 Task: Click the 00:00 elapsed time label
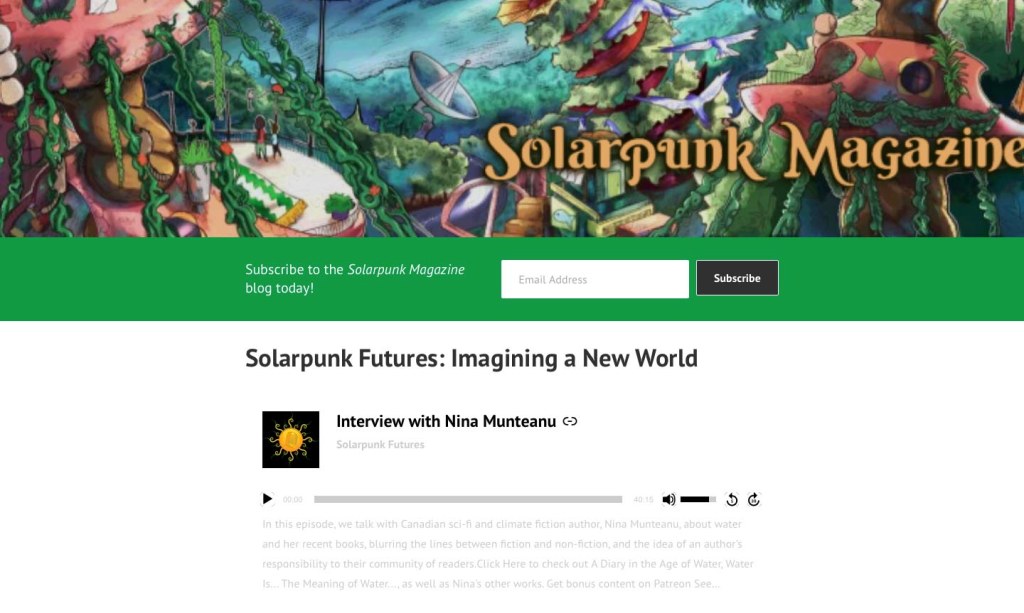tap(293, 499)
